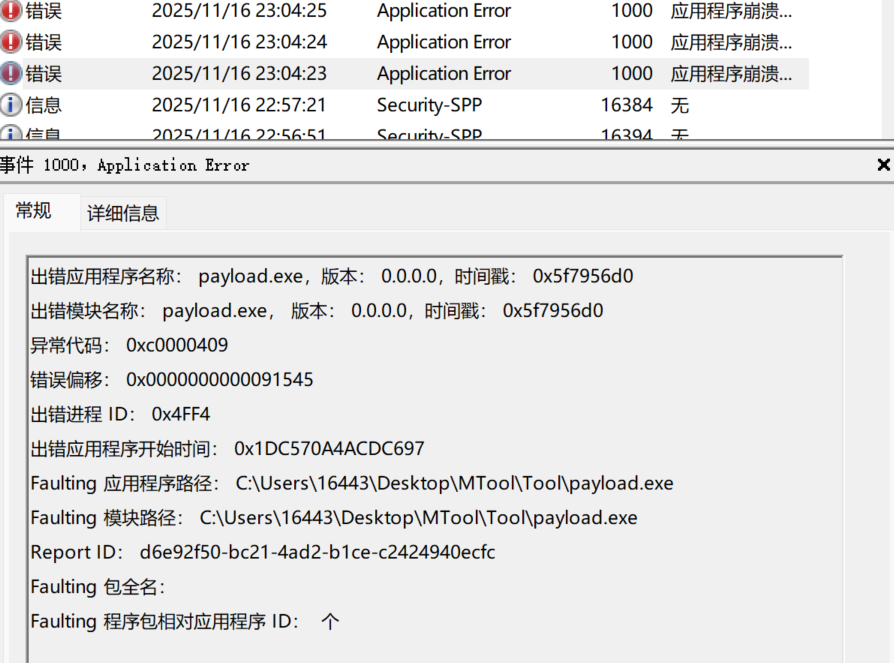
Task: Click the exception code 0xc0000409 text
Action: point(176,345)
